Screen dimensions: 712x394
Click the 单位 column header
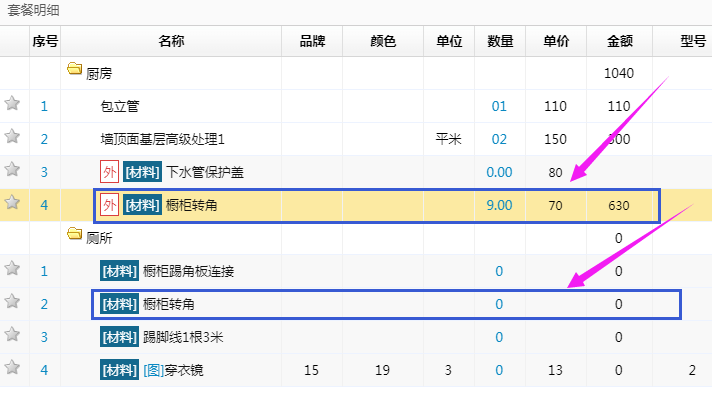tap(449, 41)
